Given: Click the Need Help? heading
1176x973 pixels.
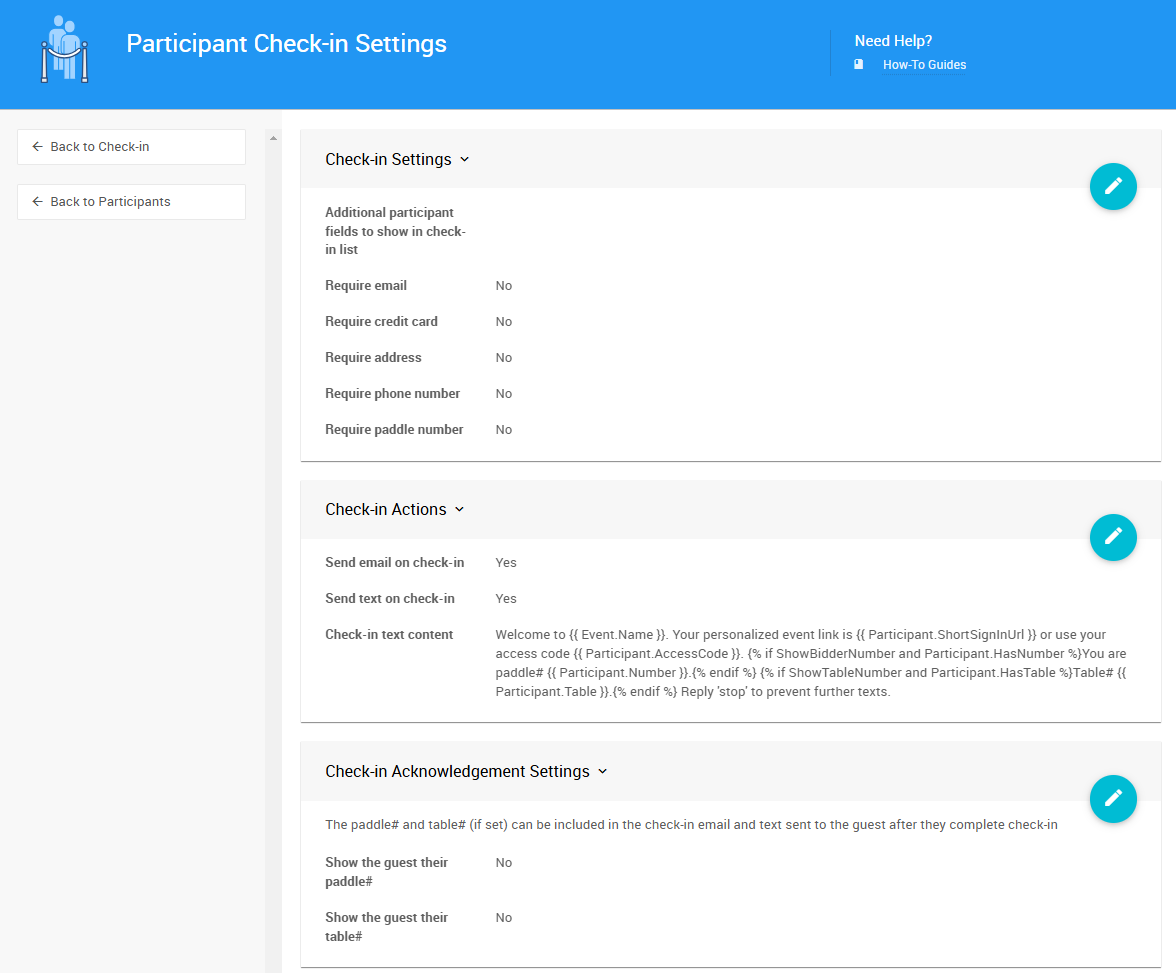Looking at the screenshot, I should (893, 41).
